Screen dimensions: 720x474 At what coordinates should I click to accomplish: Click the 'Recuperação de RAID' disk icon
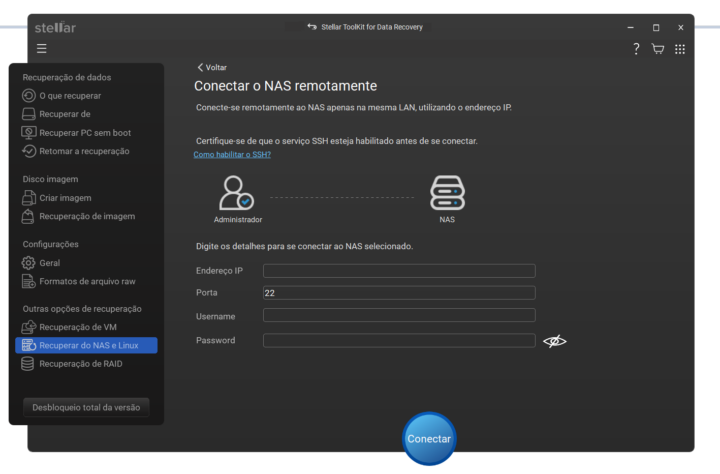(28, 364)
